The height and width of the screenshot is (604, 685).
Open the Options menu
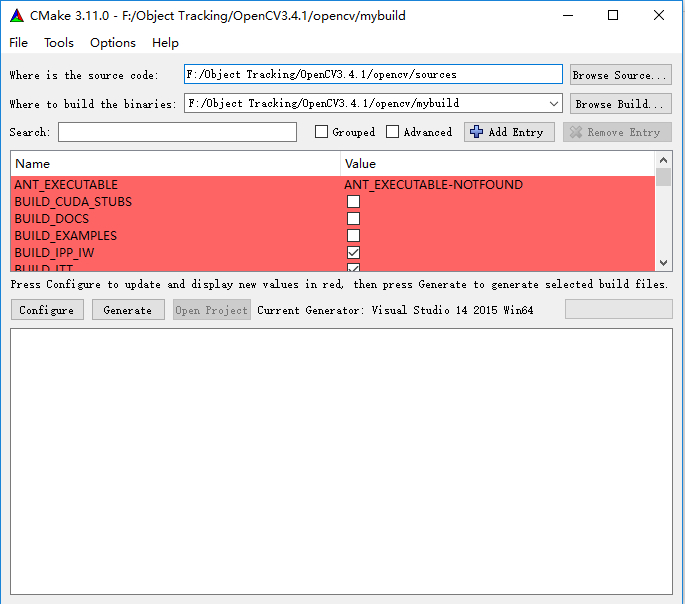click(113, 43)
